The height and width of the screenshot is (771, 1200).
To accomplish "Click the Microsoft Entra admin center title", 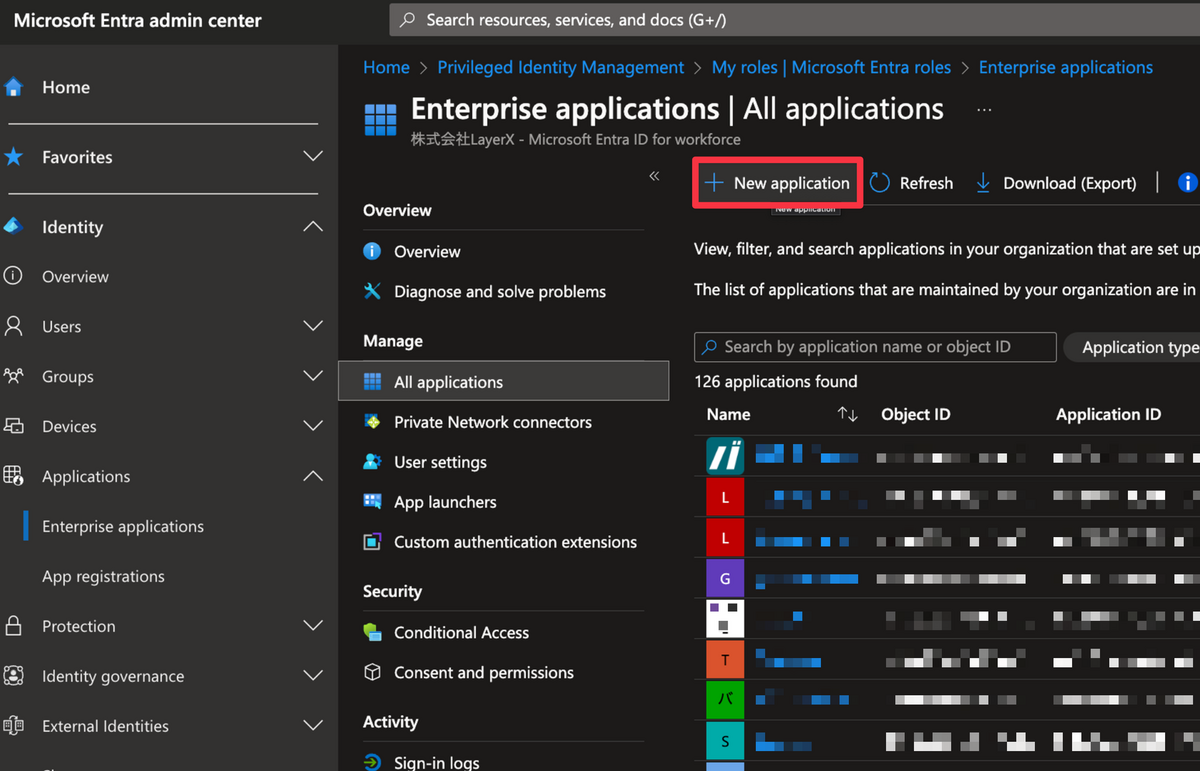I will point(138,20).
